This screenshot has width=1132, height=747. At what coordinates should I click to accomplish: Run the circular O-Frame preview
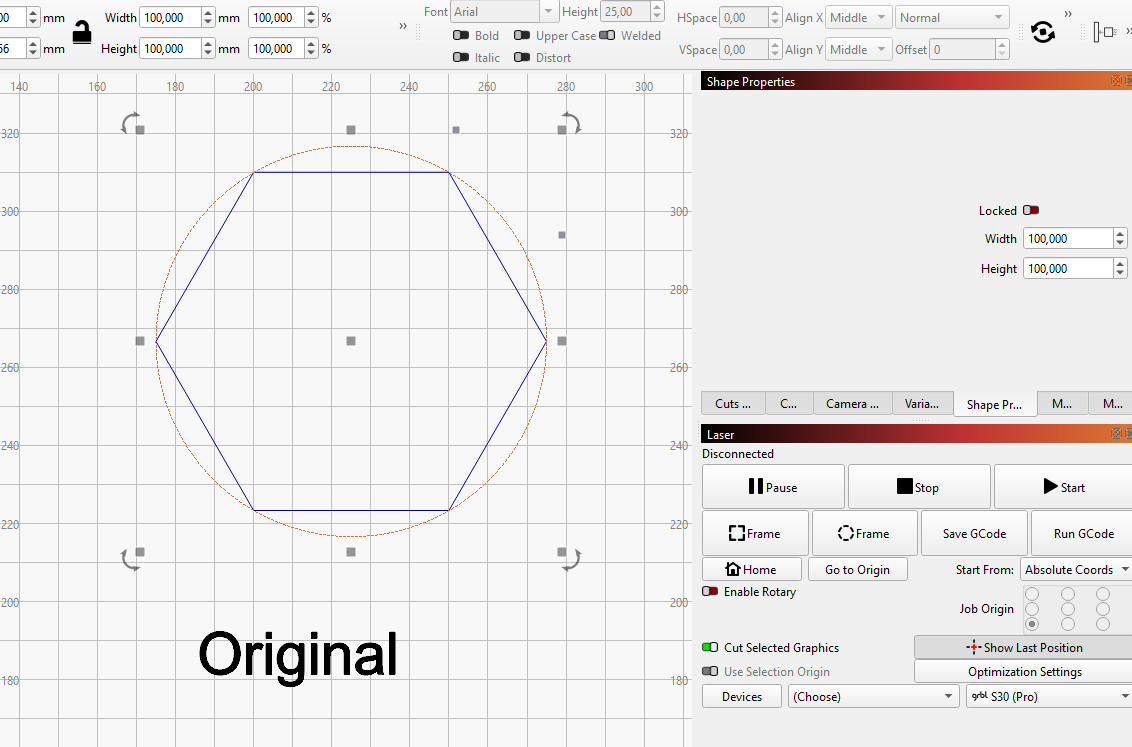point(864,533)
